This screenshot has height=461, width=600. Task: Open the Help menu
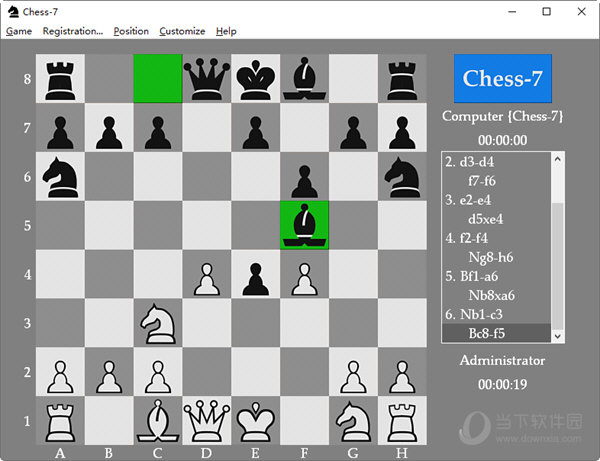click(226, 31)
